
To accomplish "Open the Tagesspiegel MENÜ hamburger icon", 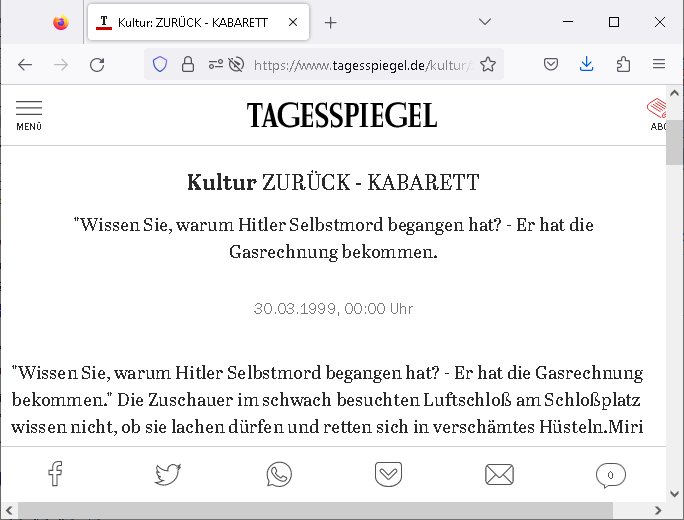I will point(29,115).
